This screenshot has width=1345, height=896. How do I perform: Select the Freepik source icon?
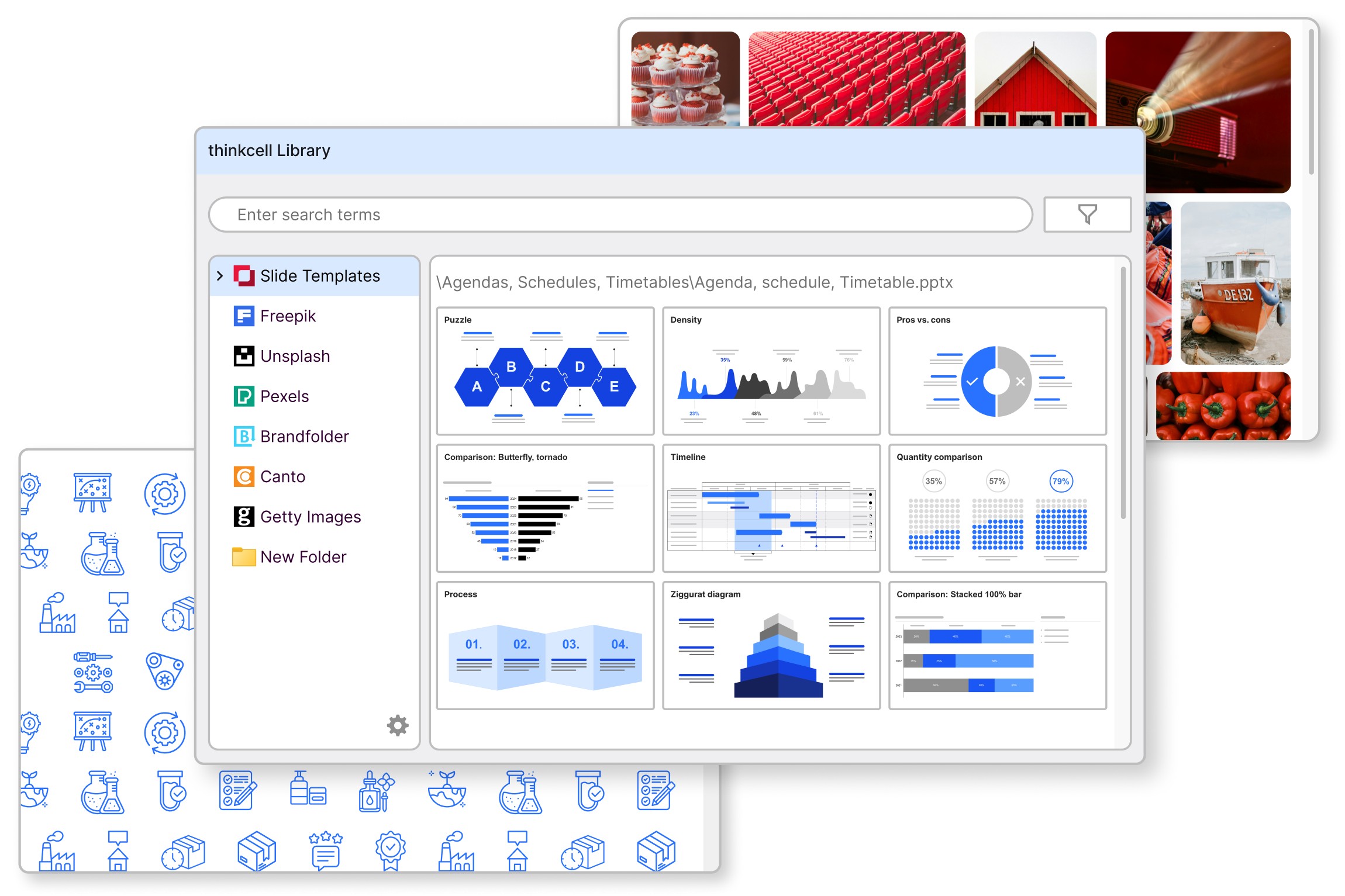tap(244, 316)
